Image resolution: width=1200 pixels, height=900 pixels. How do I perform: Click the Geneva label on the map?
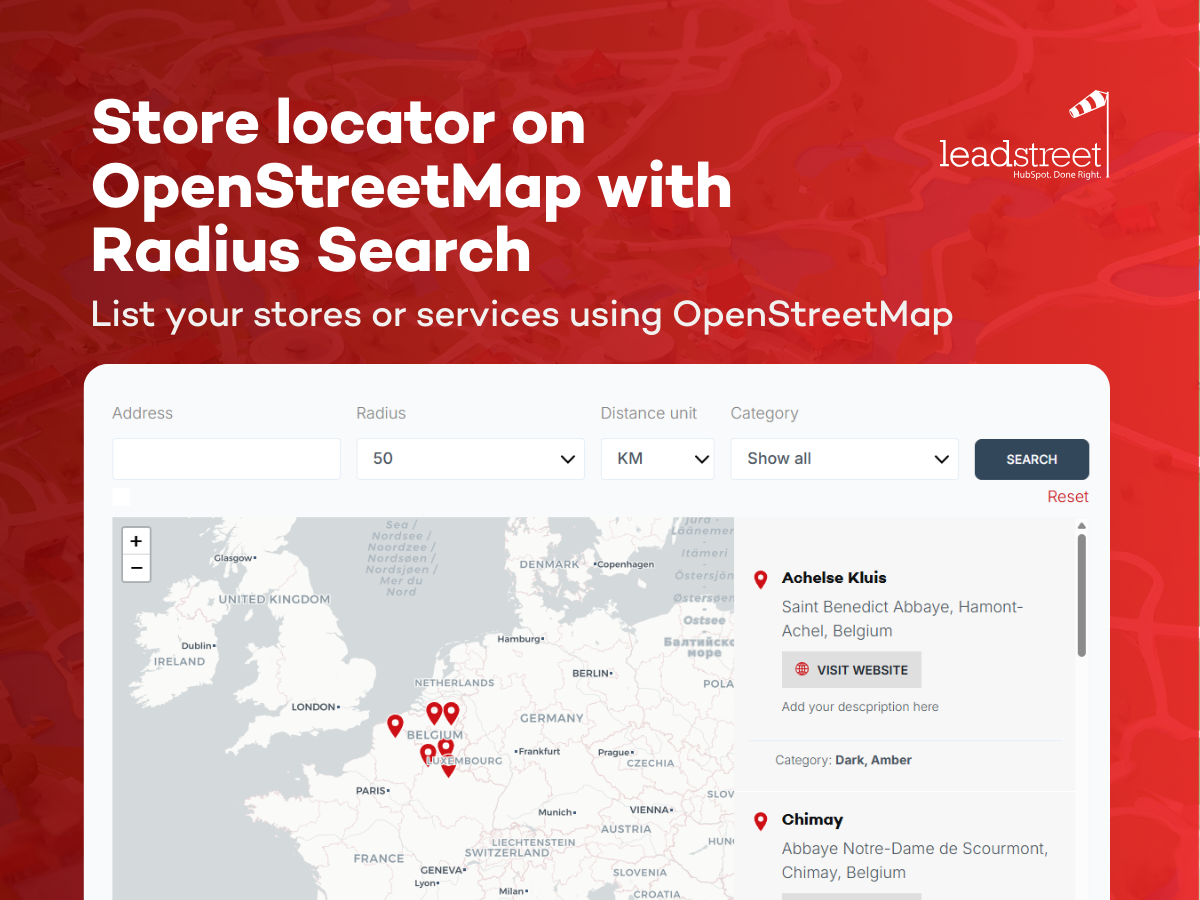pos(442,870)
